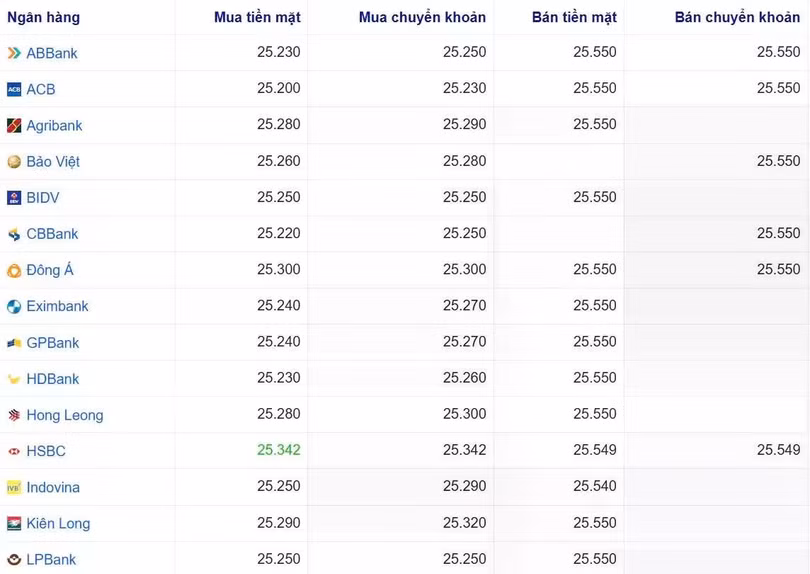Click HSBC's green 25.342 cash buy rate
The width and height of the screenshot is (810, 574).
pos(278,451)
